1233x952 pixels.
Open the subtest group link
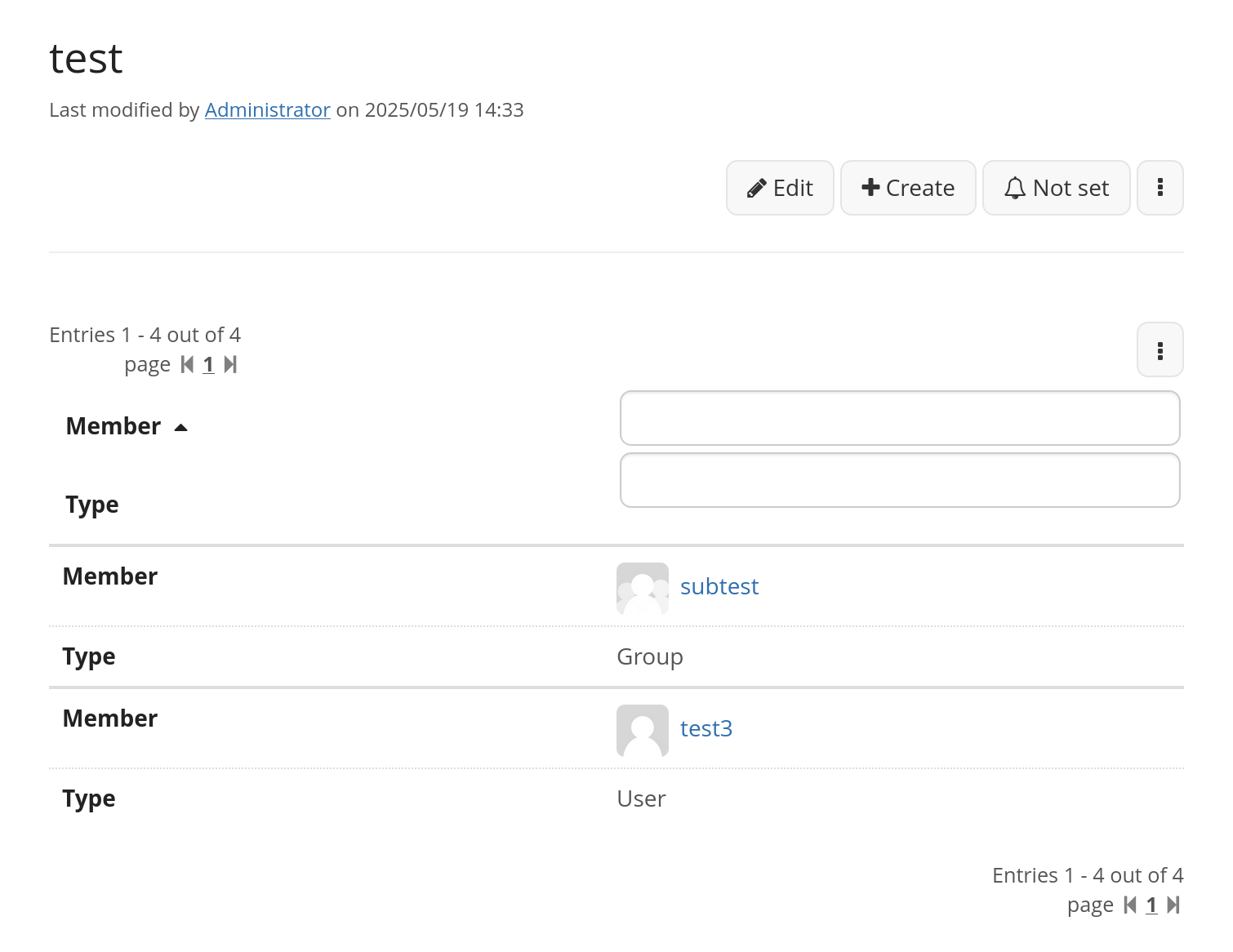[719, 586]
